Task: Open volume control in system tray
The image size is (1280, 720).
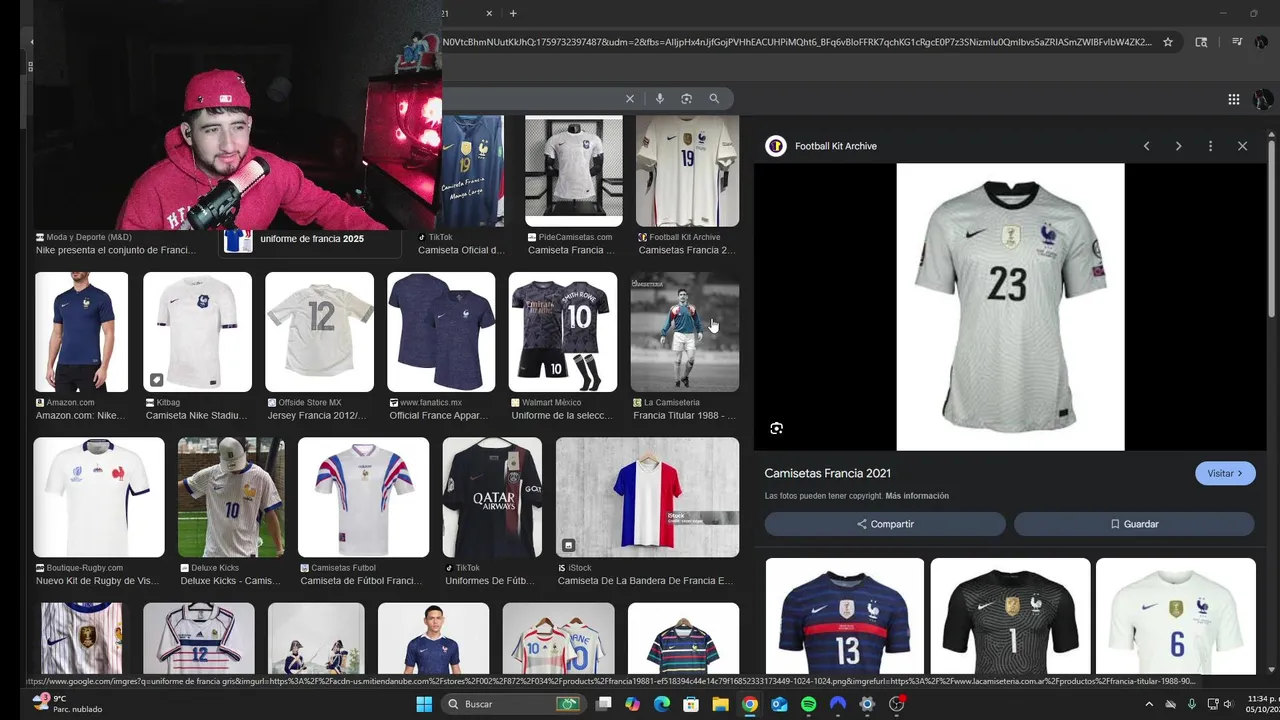Action: [1228, 704]
